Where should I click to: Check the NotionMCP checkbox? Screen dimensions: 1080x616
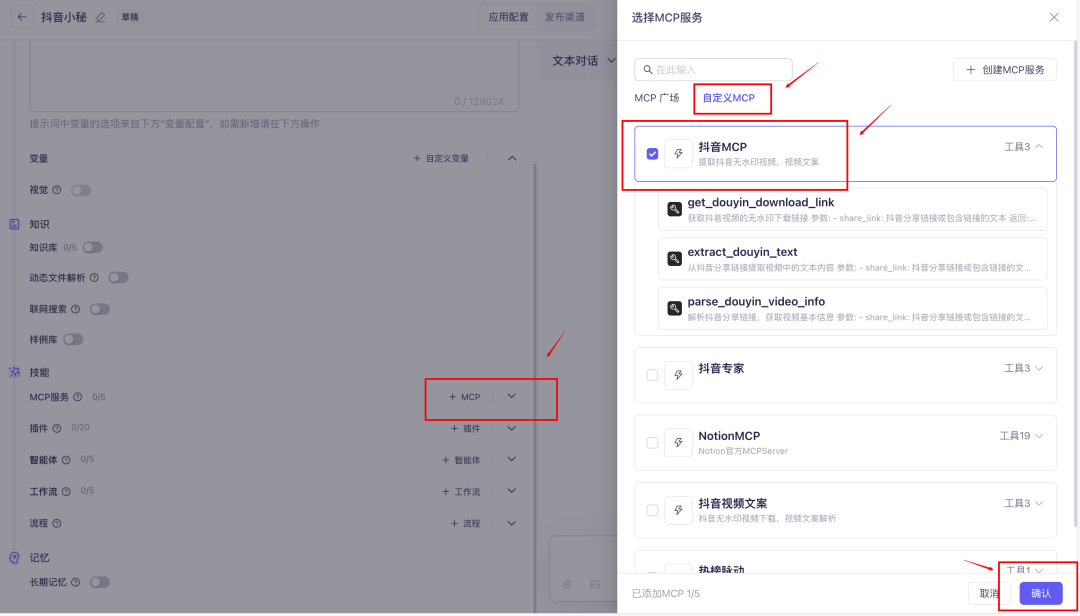pyautogui.click(x=652, y=443)
